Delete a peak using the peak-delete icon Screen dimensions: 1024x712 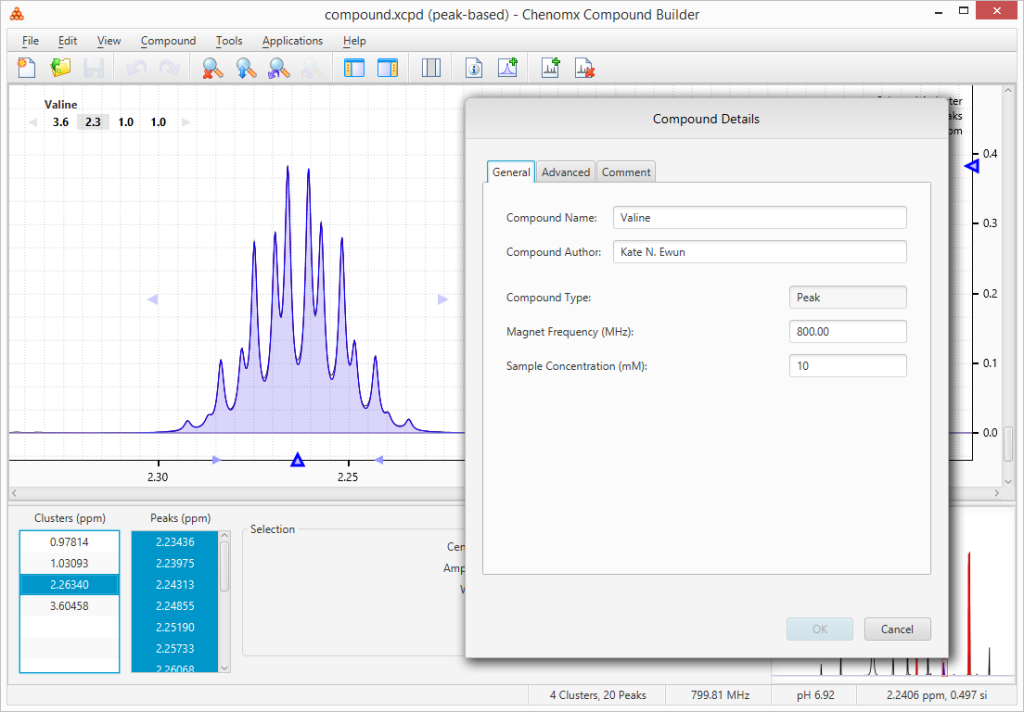click(585, 68)
